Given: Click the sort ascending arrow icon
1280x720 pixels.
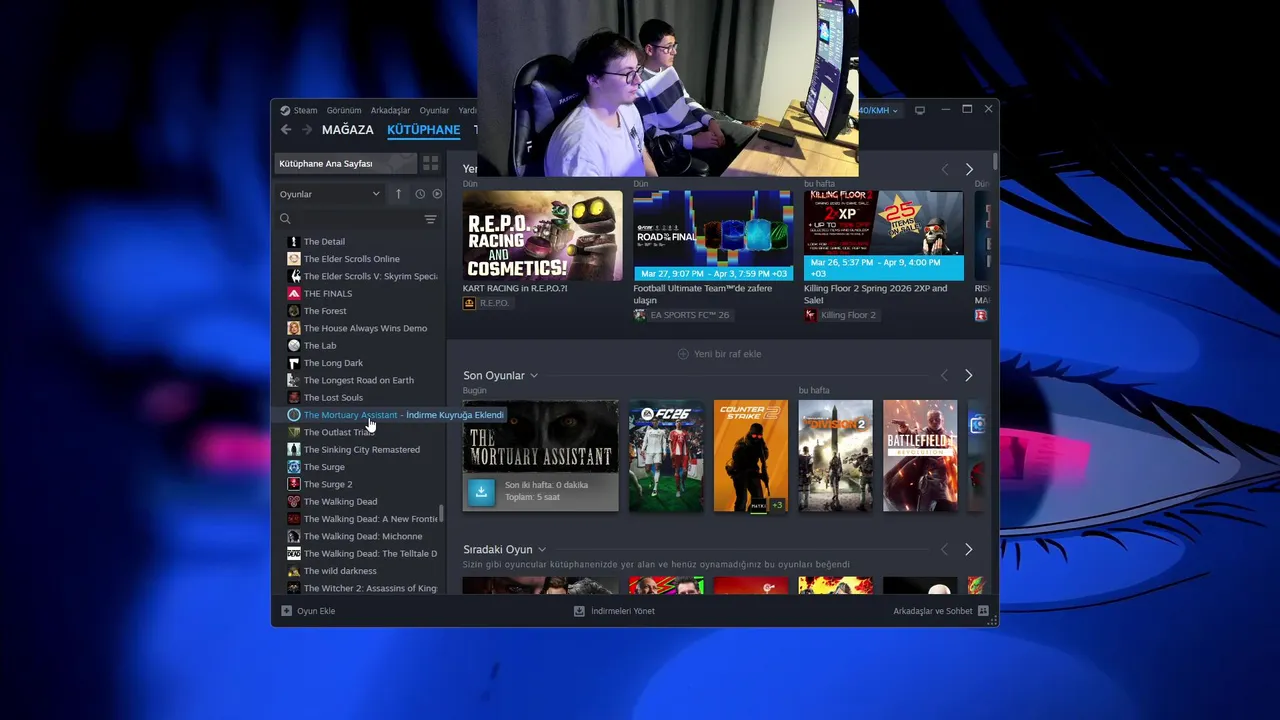Looking at the screenshot, I should click(398, 194).
